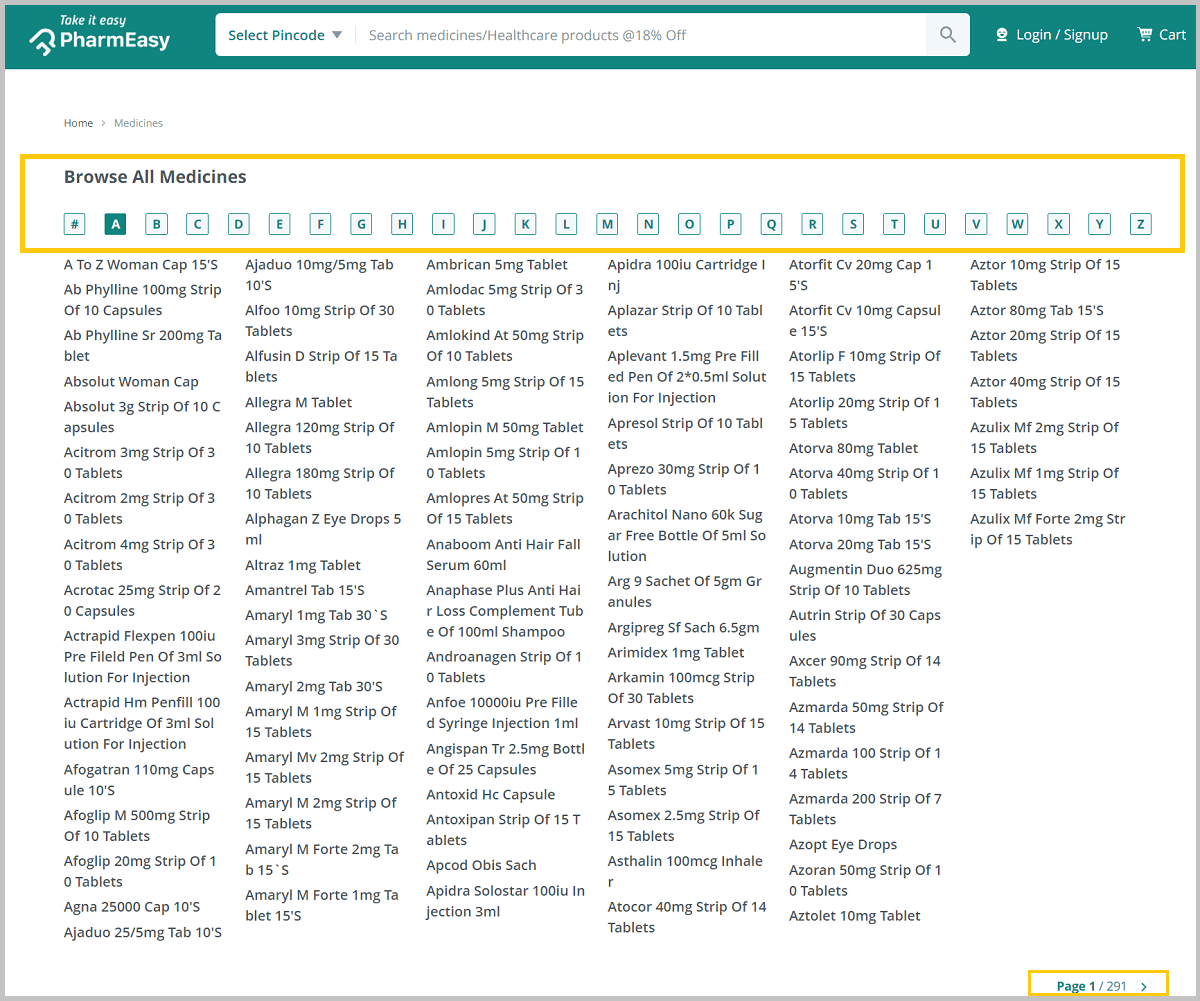
Task: Open Agna 25000 Cap 10'S
Action: pos(132,907)
